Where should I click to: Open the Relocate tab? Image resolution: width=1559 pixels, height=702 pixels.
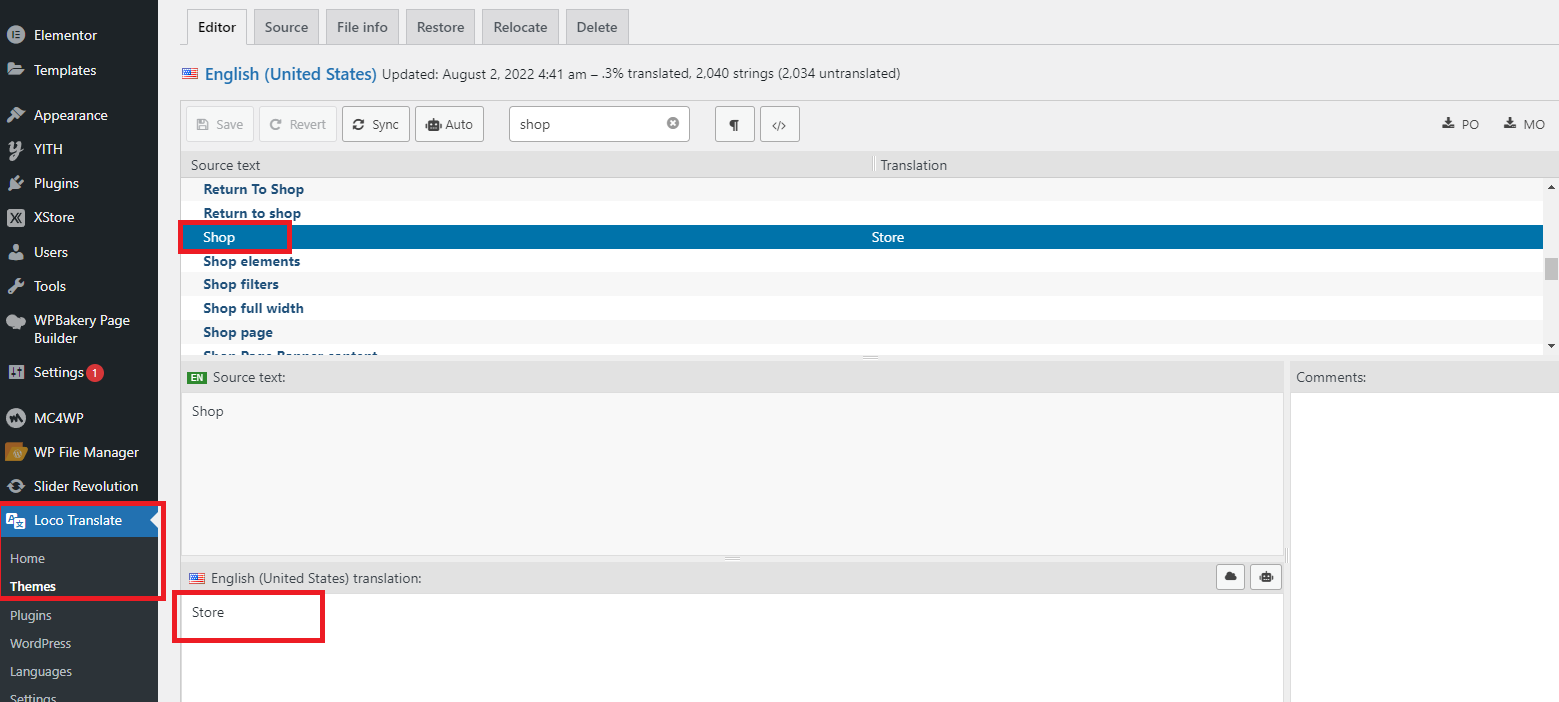click(520, 27)
